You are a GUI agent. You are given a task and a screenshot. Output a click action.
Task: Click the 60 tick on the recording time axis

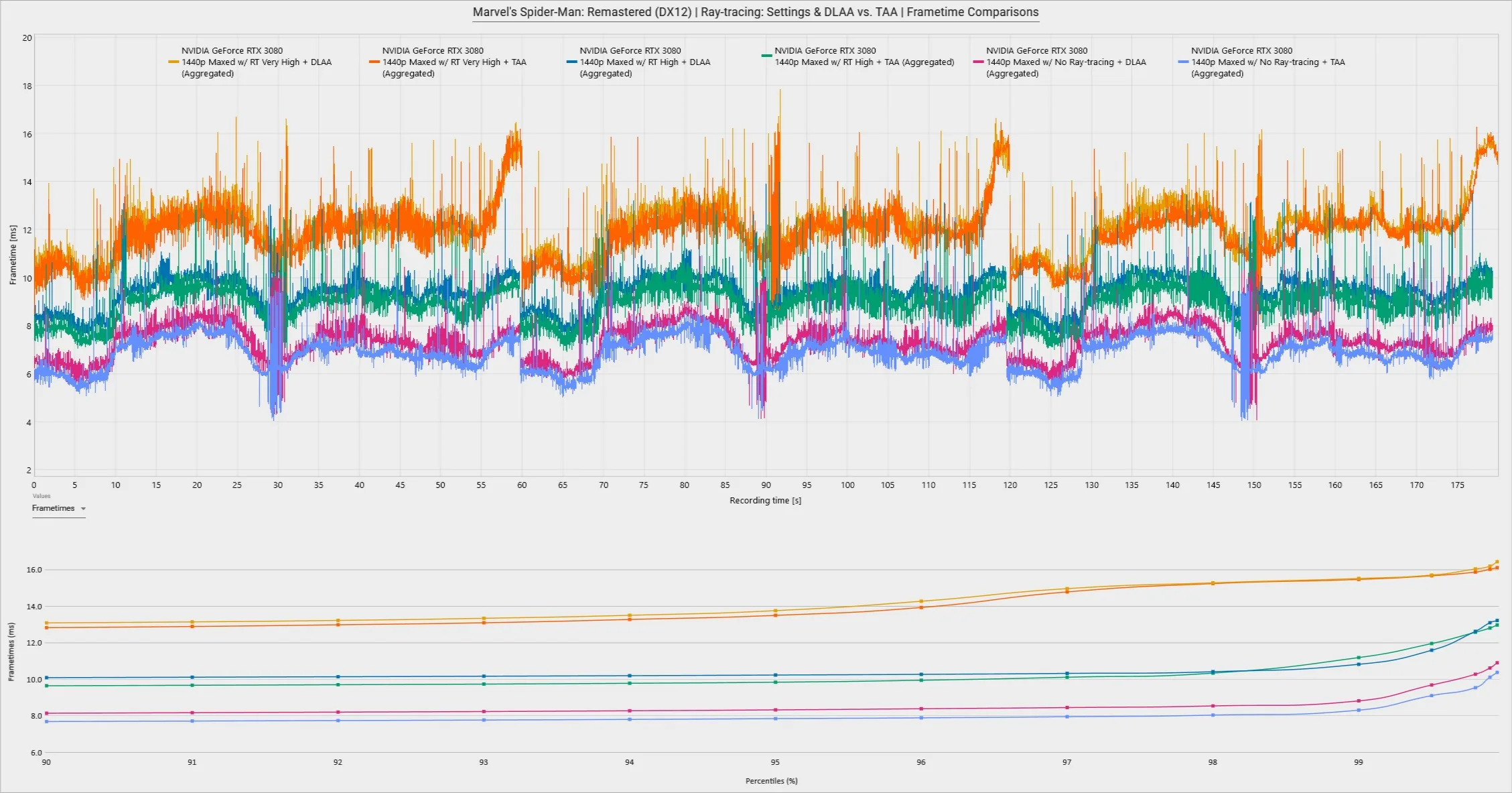(x=522, y=485)
